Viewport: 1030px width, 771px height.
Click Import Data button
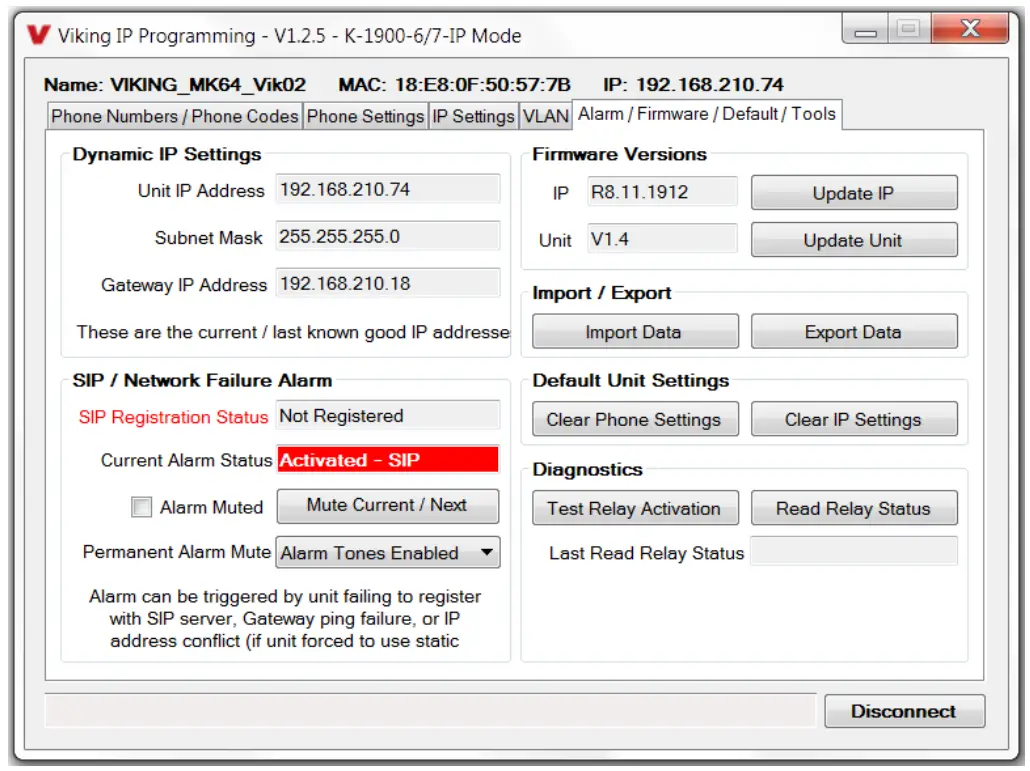point(635,331)
